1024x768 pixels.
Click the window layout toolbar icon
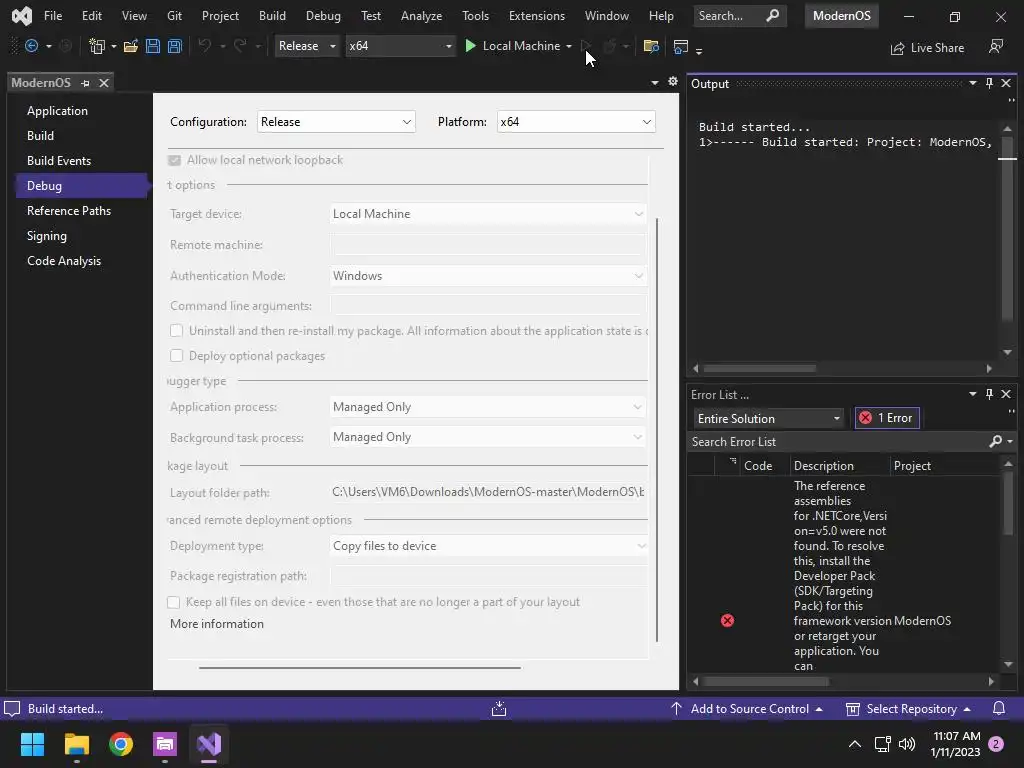[681, 46]
